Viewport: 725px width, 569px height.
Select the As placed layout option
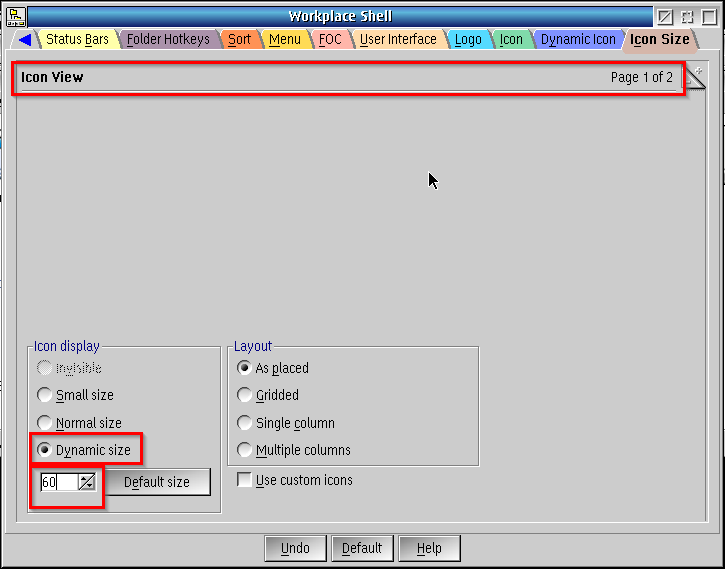click(x=272, y=368)
